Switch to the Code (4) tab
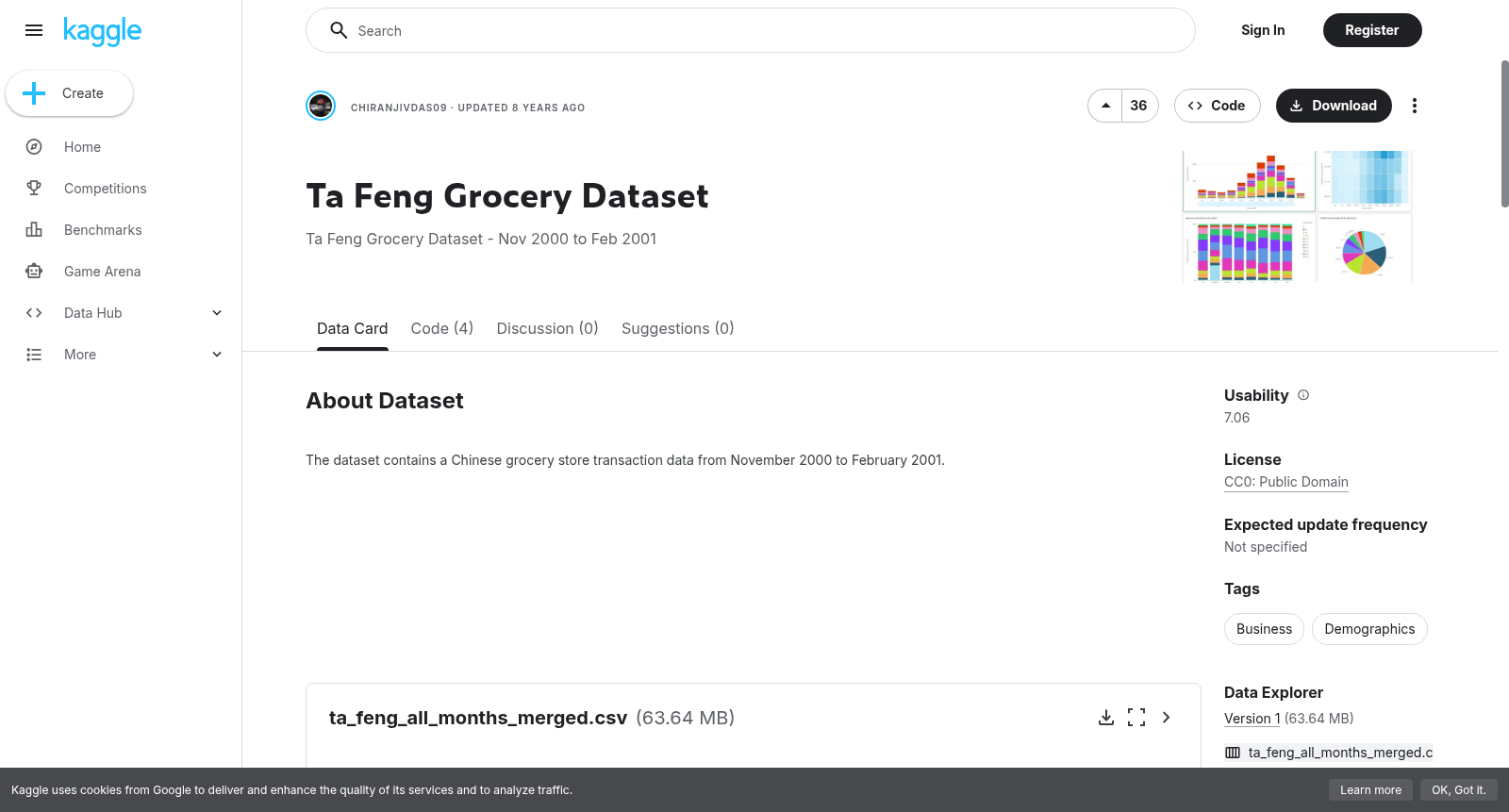Screen dimensions: 1509x812 [442, 328]
